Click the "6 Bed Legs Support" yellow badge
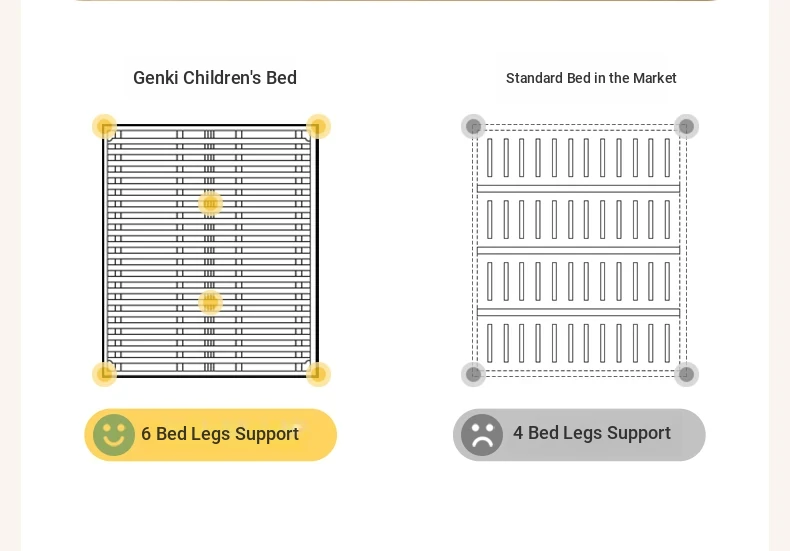 211,435
